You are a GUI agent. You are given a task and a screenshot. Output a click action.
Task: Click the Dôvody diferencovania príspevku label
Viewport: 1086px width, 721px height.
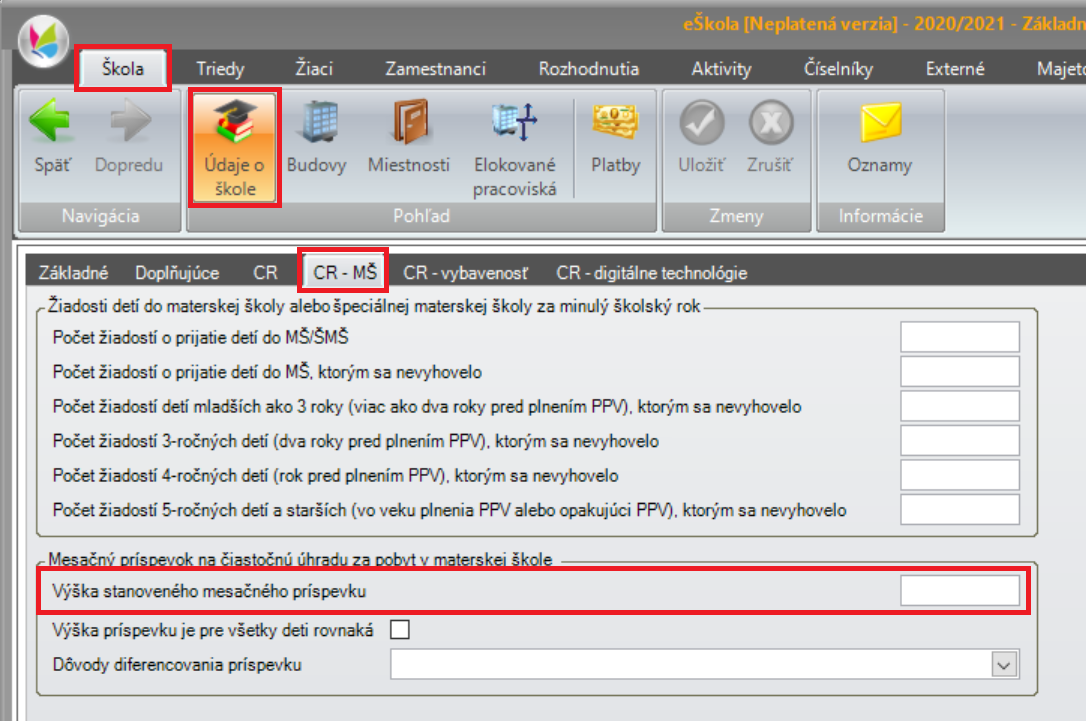click(x=177, y=665)
